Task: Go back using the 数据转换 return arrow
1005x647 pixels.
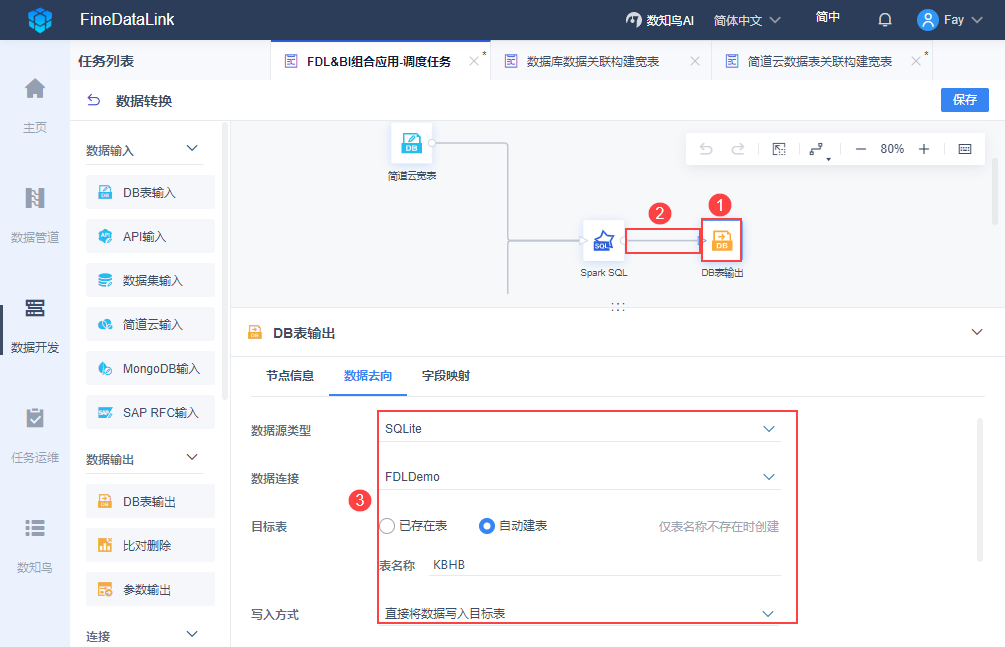Action: click(94, 100)
